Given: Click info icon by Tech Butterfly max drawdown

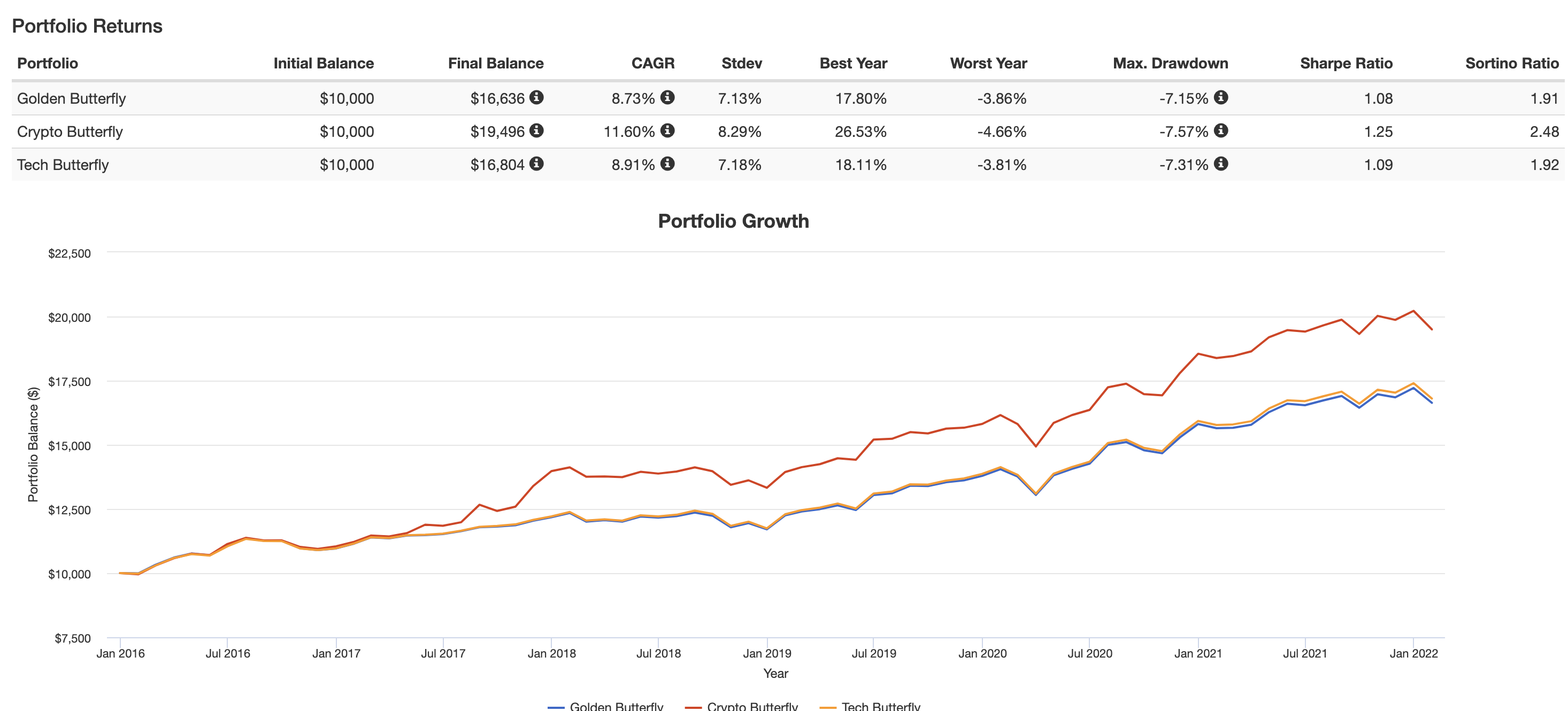Looking at the screenshot, I should (1221, 164).
